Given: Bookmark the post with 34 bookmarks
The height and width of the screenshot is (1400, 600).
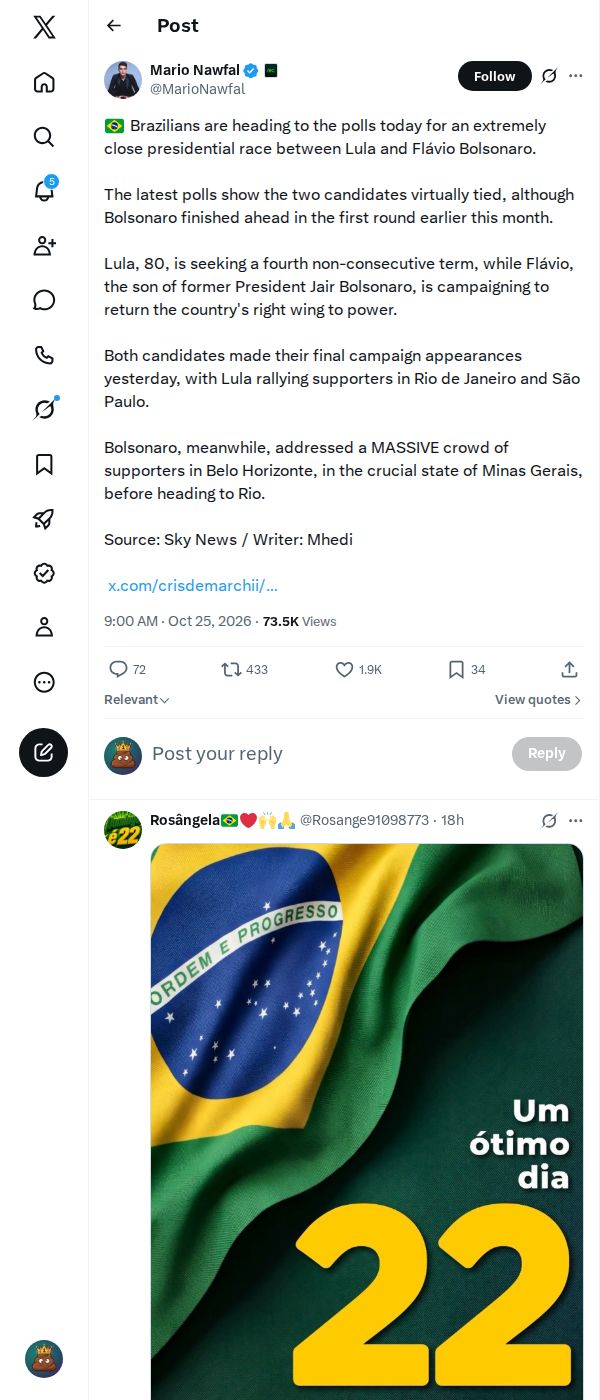Looking at the screenshot, I should click(x=466, y=669).
